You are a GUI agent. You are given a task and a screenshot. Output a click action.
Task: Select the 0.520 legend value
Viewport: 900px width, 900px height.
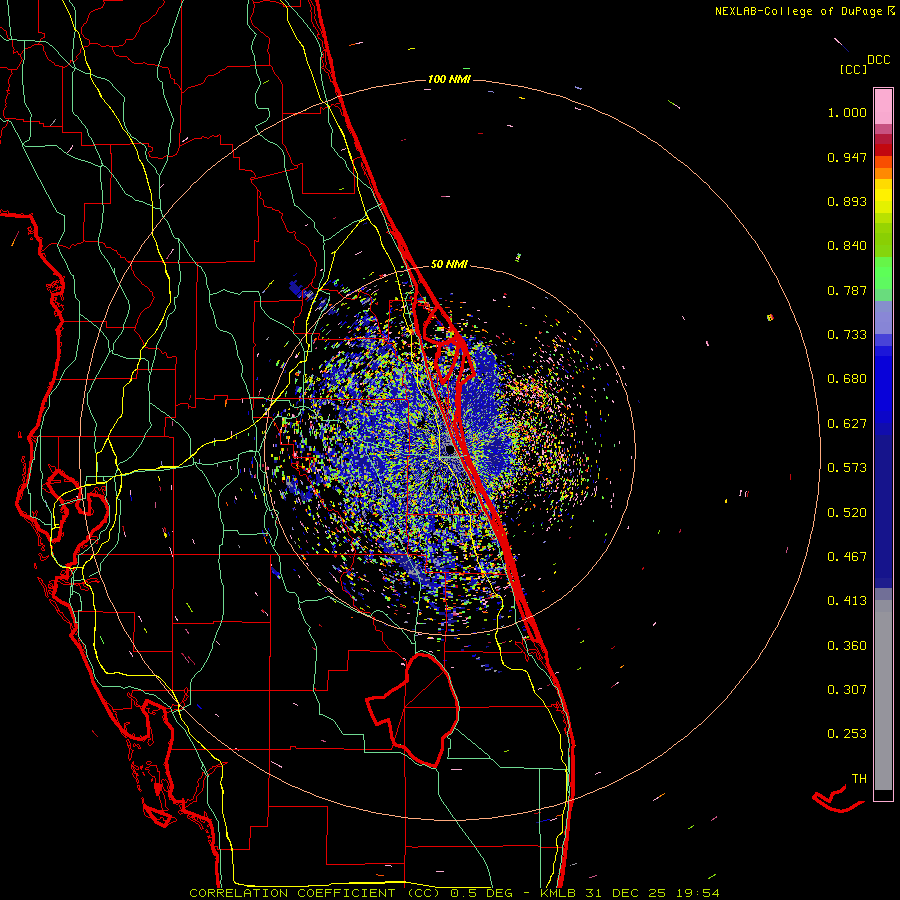point(847,513)
